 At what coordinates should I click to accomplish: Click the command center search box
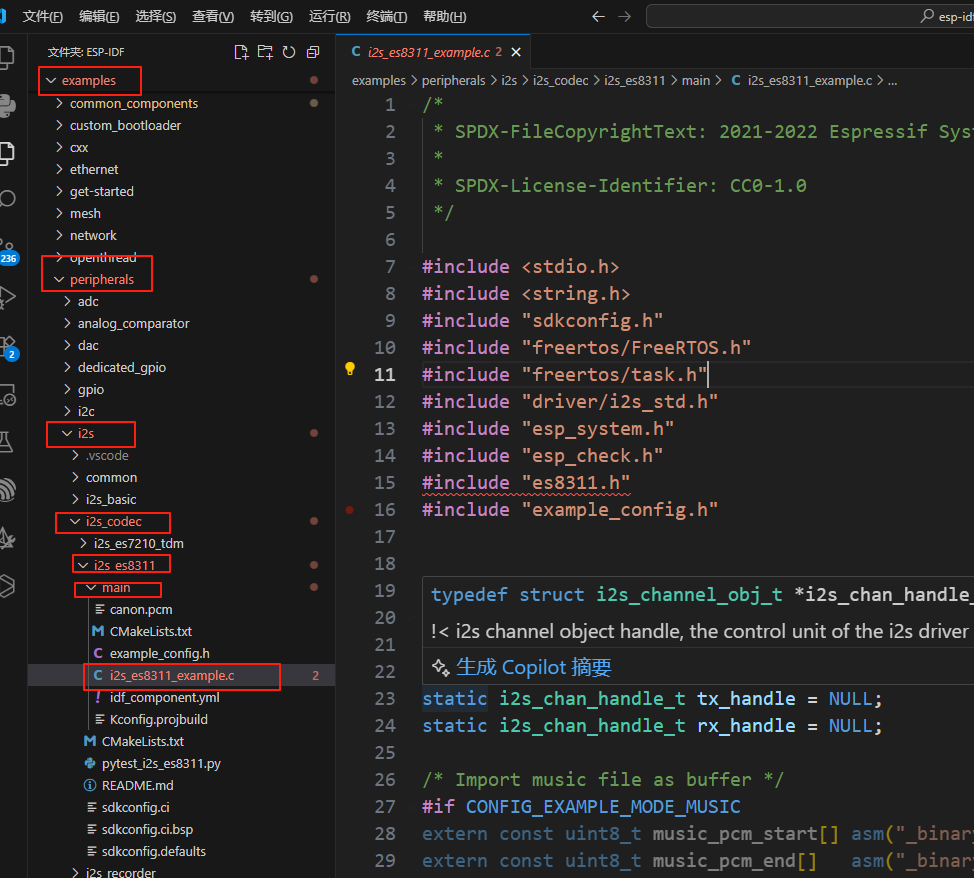click(x=810, y=17)
